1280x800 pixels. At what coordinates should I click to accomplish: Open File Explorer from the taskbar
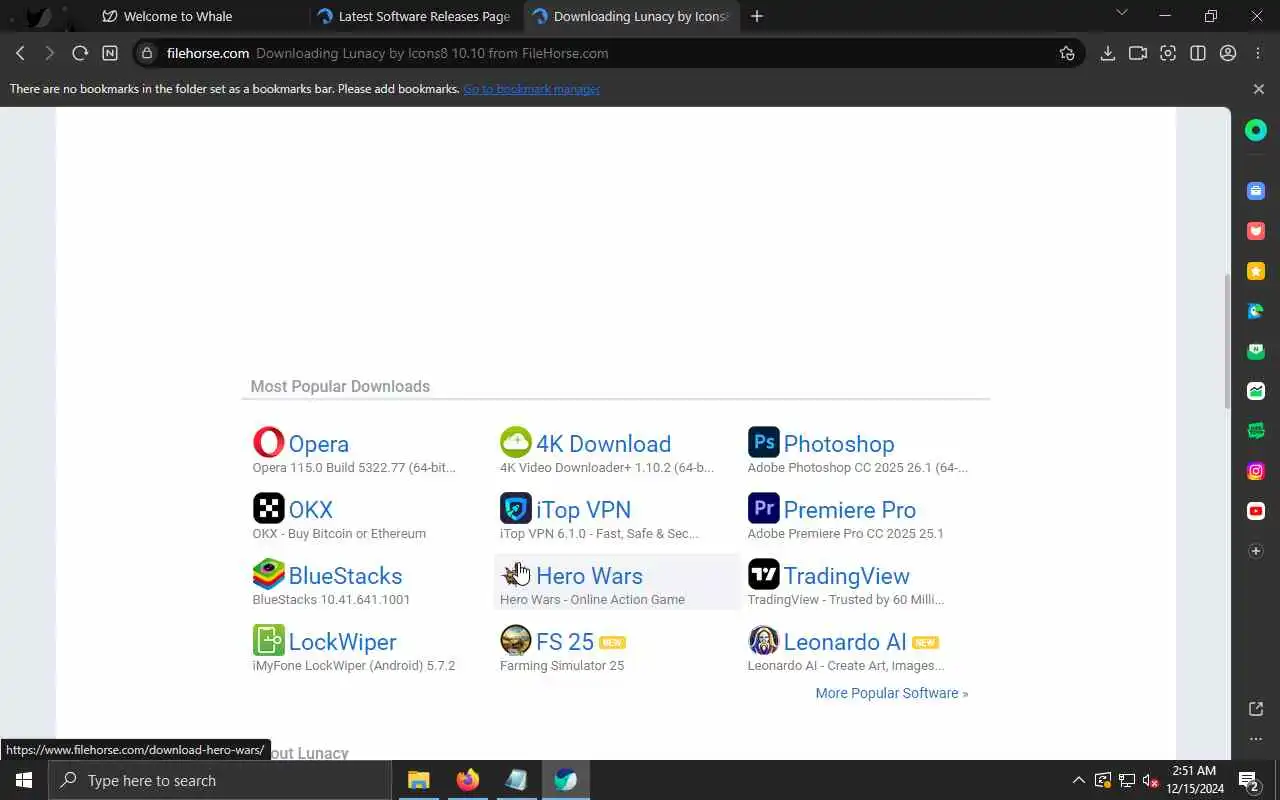coord(418,780)
